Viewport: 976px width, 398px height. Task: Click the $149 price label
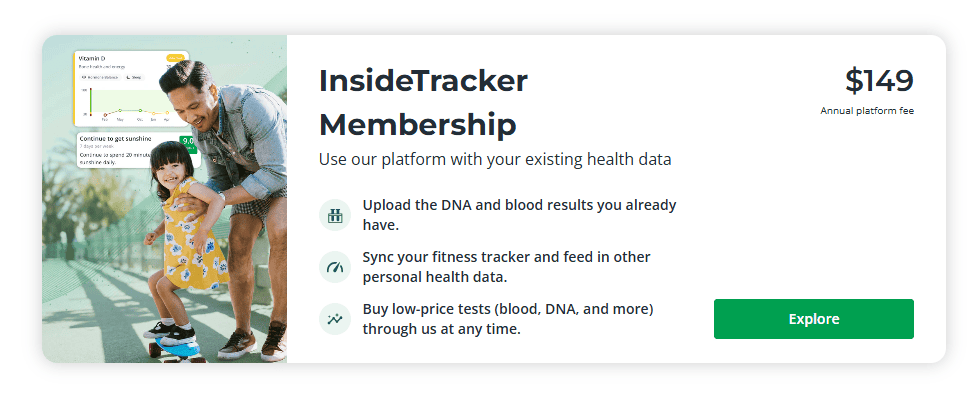pos(879,81)
